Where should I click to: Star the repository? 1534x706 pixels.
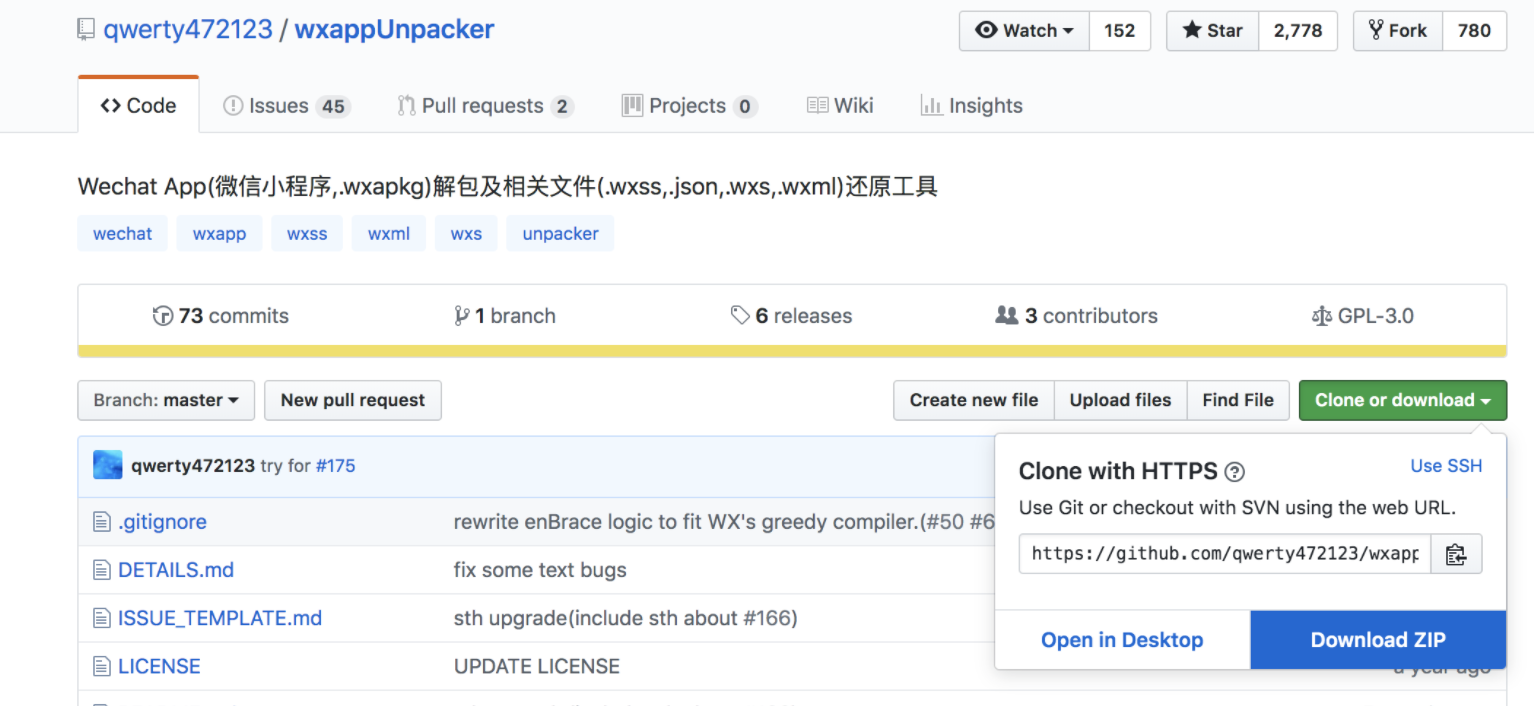coord(1212,31)
